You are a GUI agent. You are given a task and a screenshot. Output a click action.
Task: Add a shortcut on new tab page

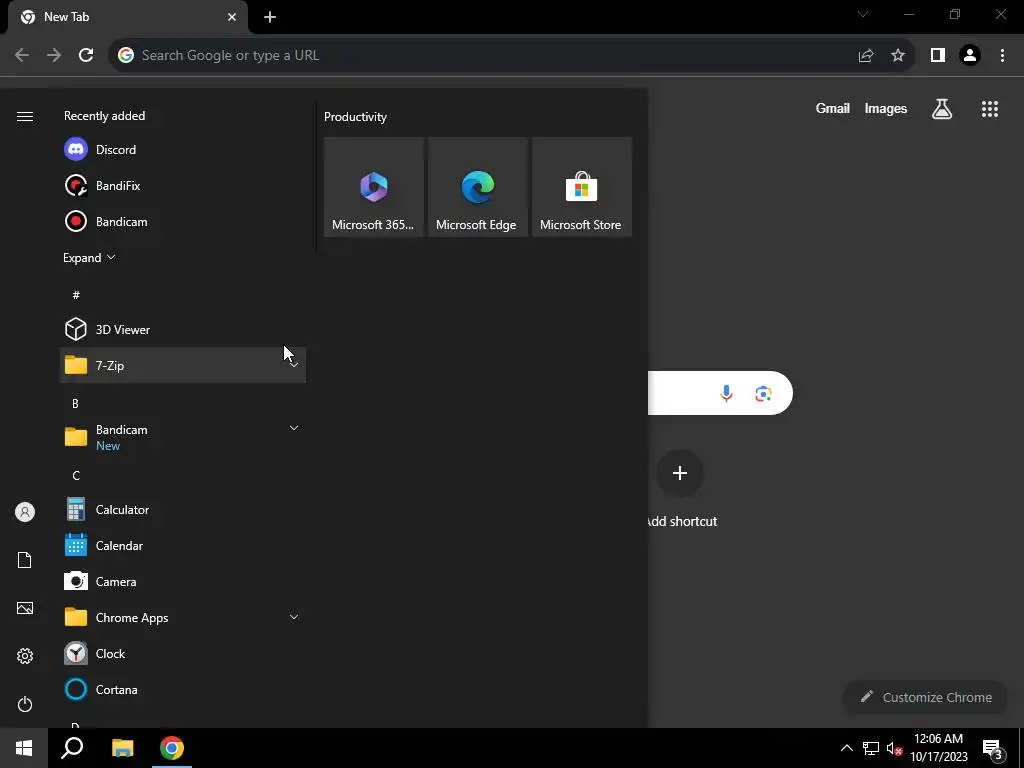click(x=680, y=473)
